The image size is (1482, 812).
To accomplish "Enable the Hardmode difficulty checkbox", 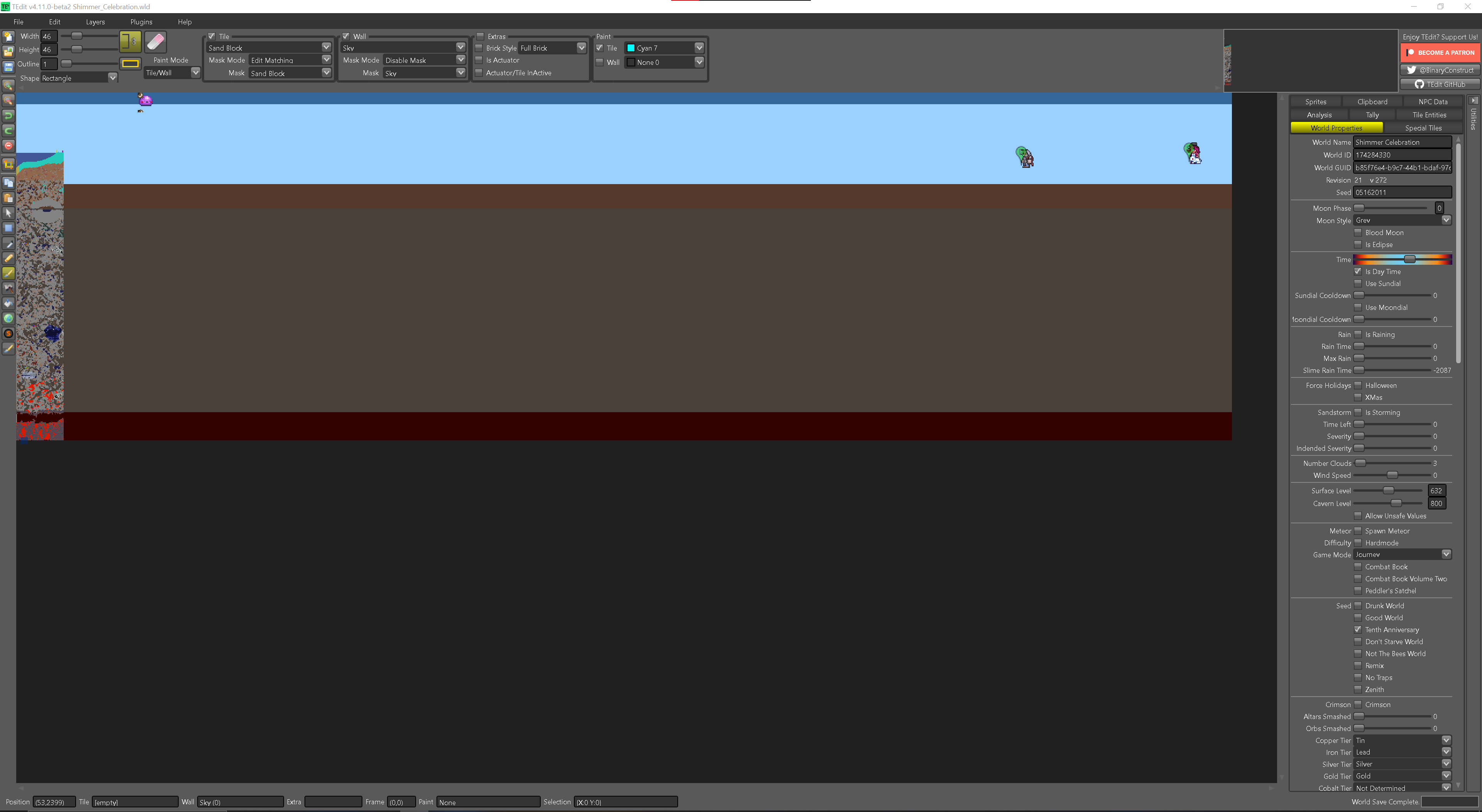I will (1358, 543).
